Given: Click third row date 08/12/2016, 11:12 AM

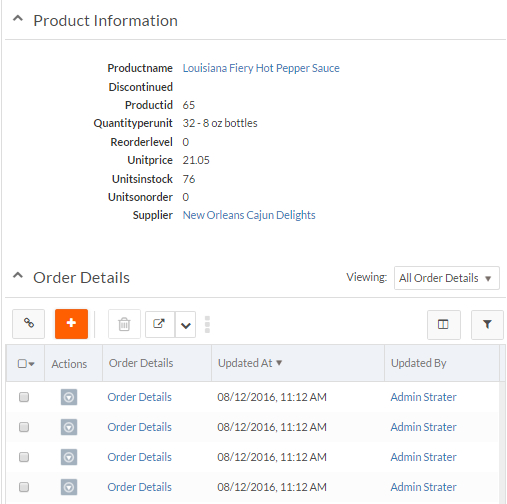Looking at the screenshot, I should [272, 457].
